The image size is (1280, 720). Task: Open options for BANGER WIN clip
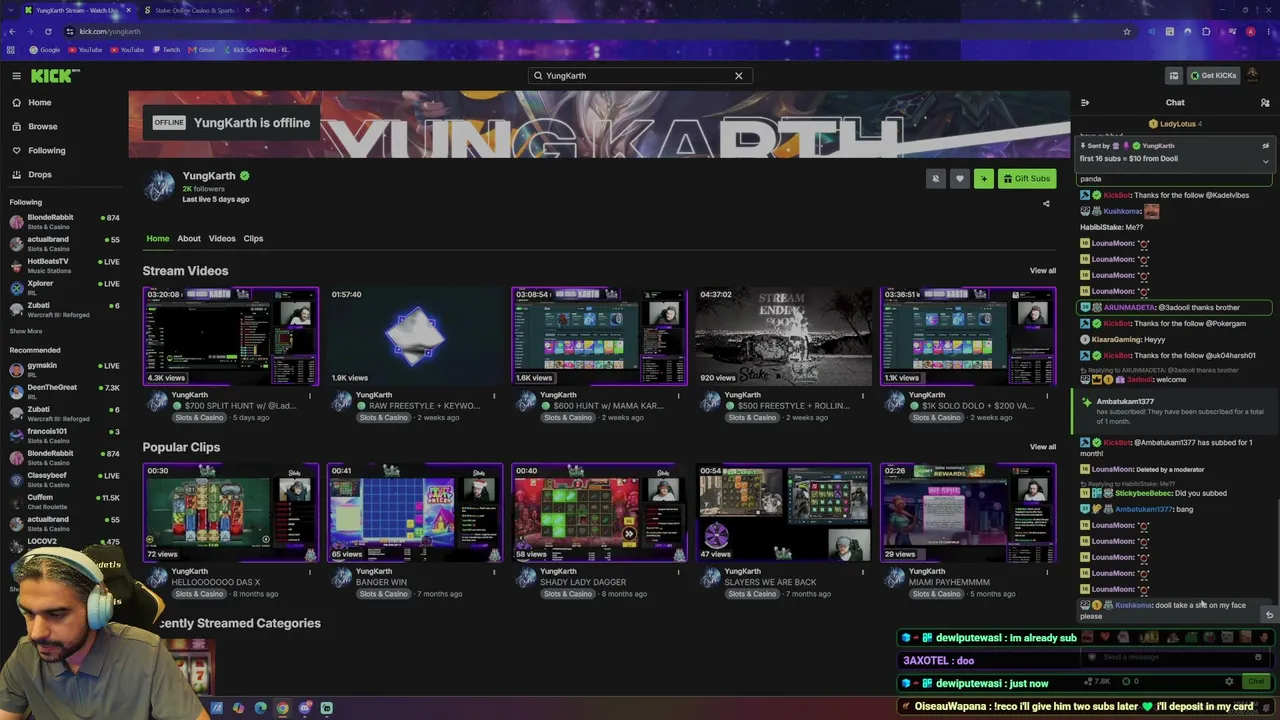(494, 572)
